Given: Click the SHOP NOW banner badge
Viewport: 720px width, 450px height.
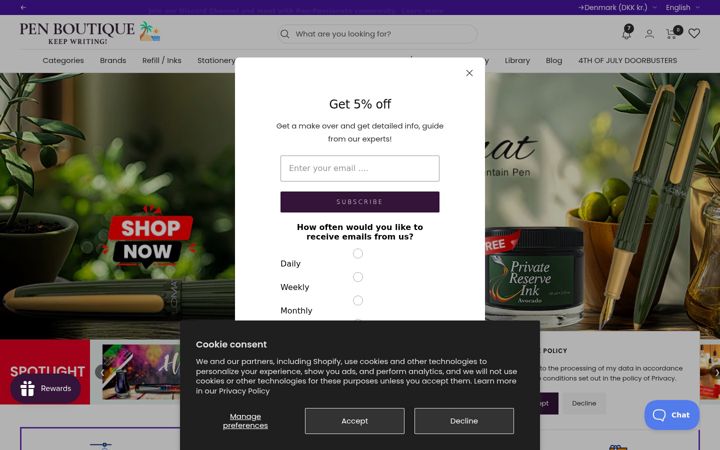Looking at the screenshot, I should [x=149, y=238].
